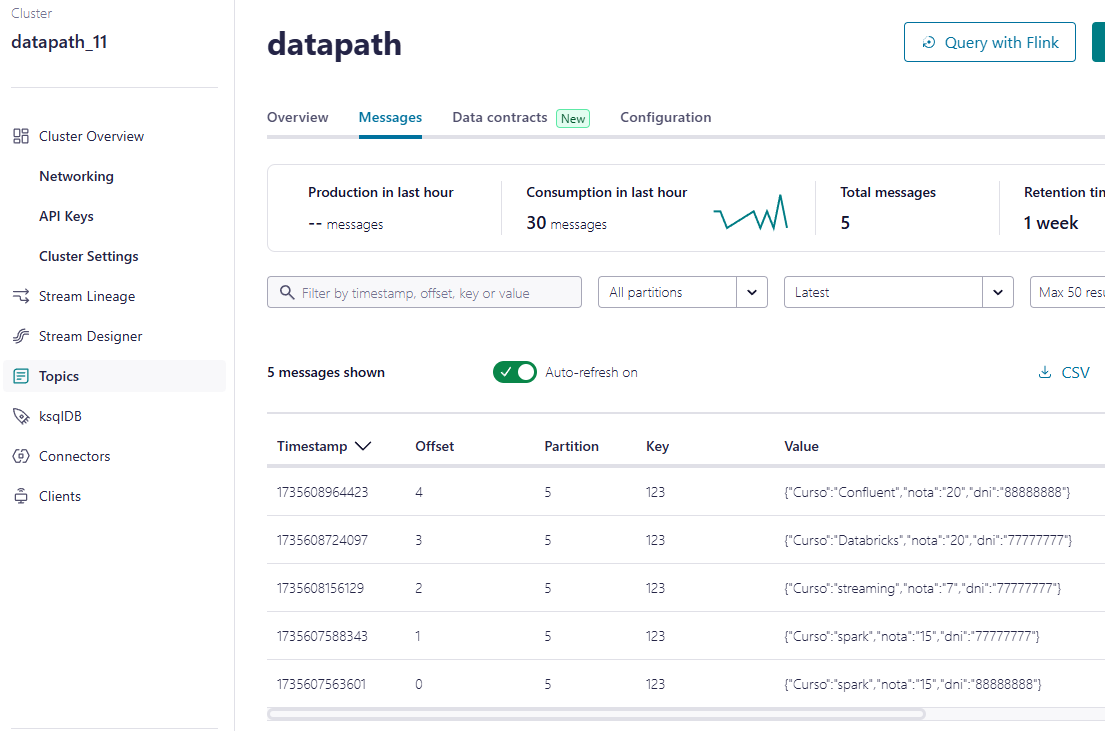Click timestamp 1735608724097

pyautogui.click(x=322, y=540)
